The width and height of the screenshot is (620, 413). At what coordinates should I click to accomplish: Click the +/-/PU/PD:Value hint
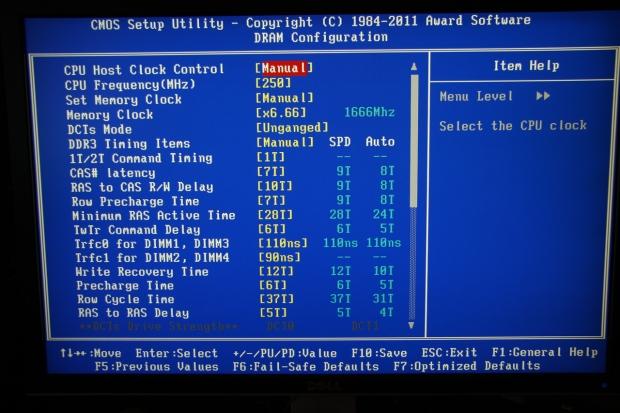click(x=285, y=353)
